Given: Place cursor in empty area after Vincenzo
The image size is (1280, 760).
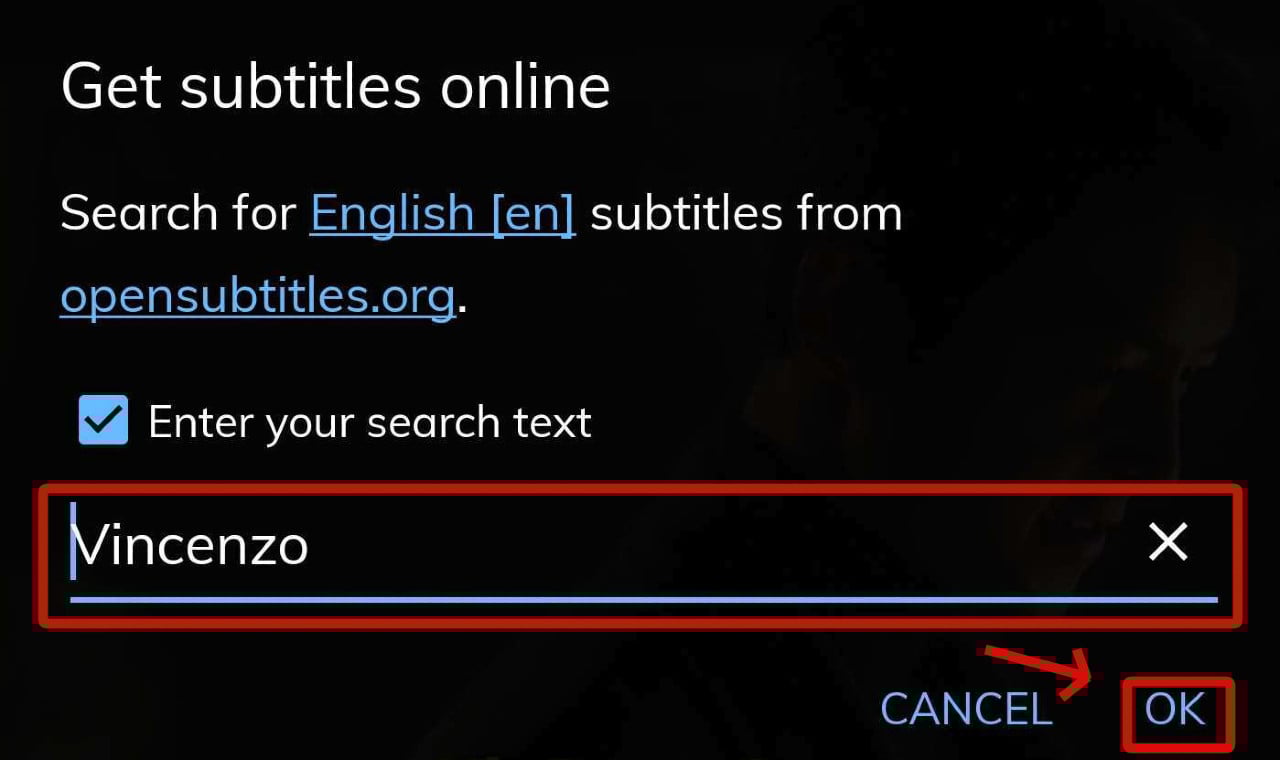Looking at the screenshot, I should coord(720,546).
